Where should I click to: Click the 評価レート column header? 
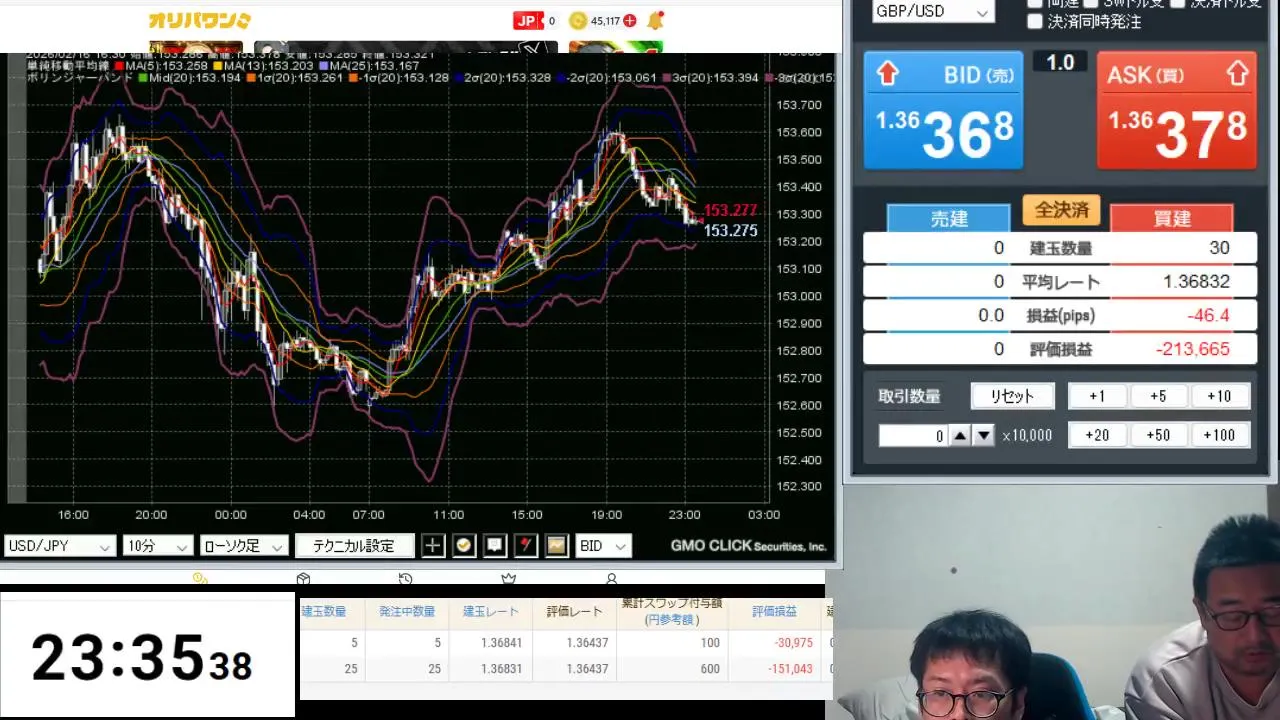[x=574, y=611]
